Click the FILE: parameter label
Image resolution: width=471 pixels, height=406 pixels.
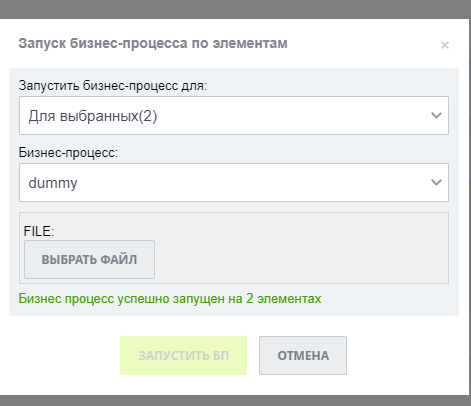(39, 231)
